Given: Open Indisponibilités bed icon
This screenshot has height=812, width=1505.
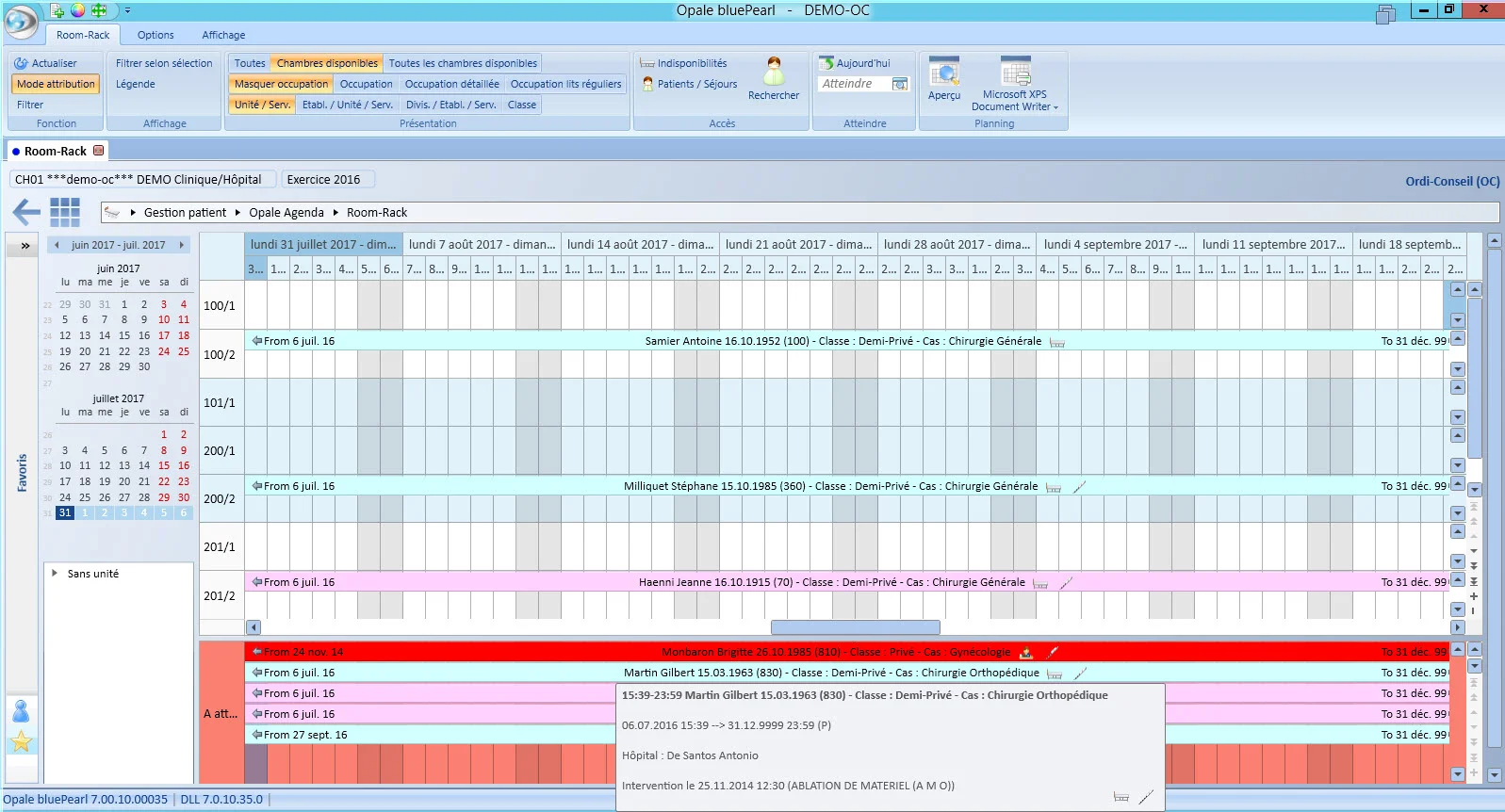Looking at the screenshot, I should [x=647, y=63].
